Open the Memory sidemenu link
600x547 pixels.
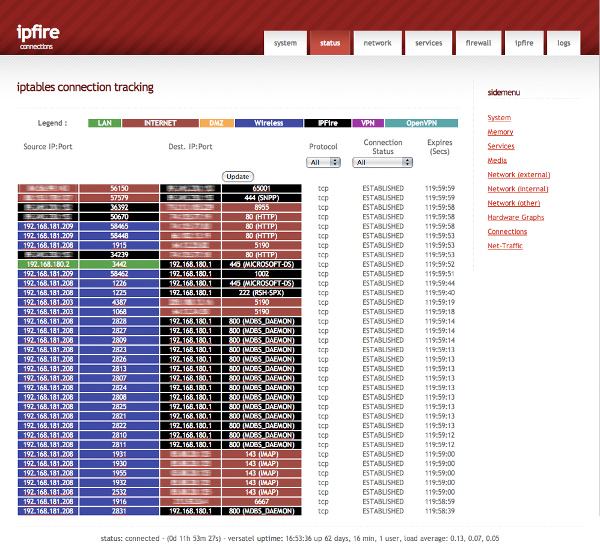point(500,132)
